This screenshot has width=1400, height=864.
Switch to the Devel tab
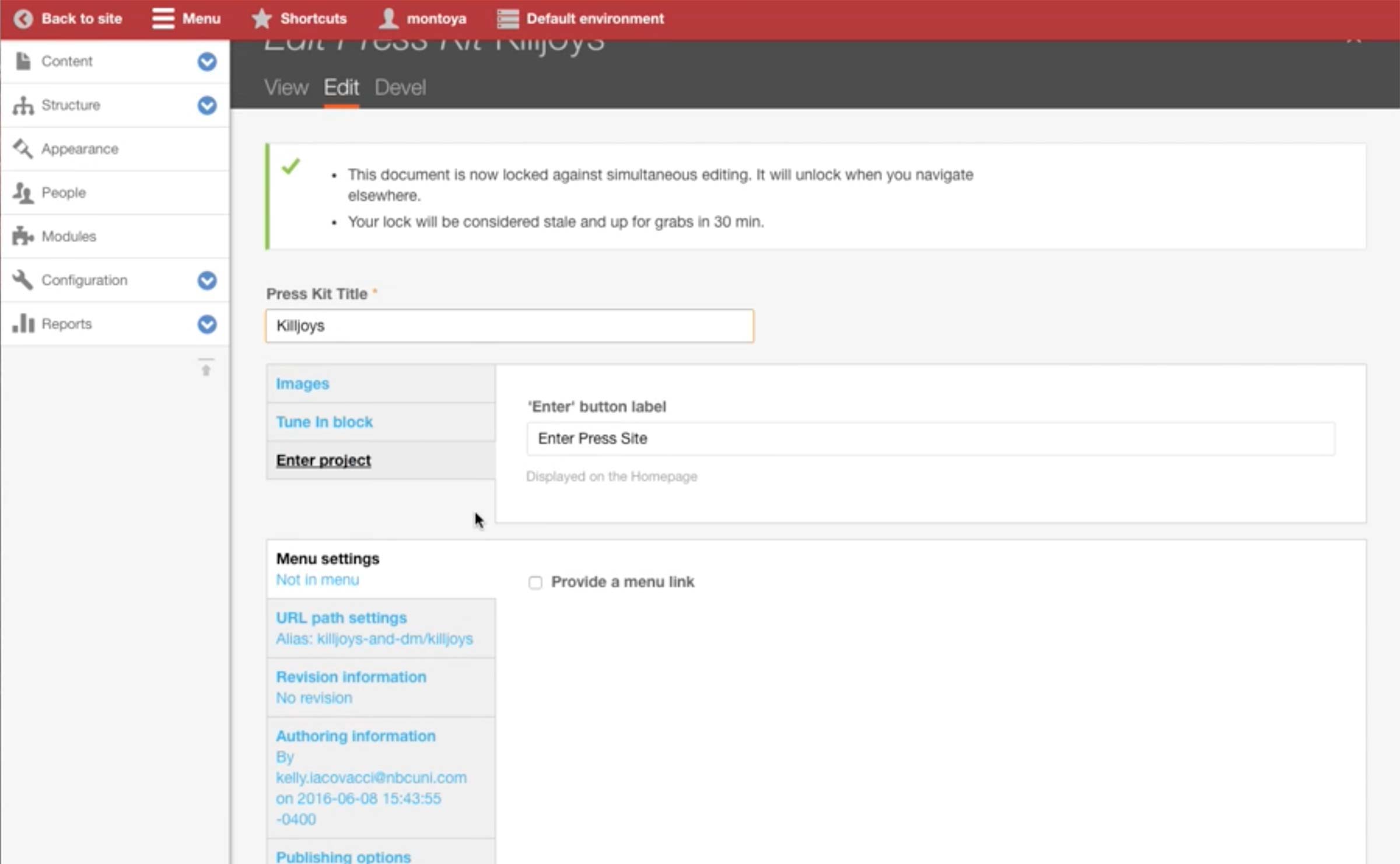[x=400, y=88]
